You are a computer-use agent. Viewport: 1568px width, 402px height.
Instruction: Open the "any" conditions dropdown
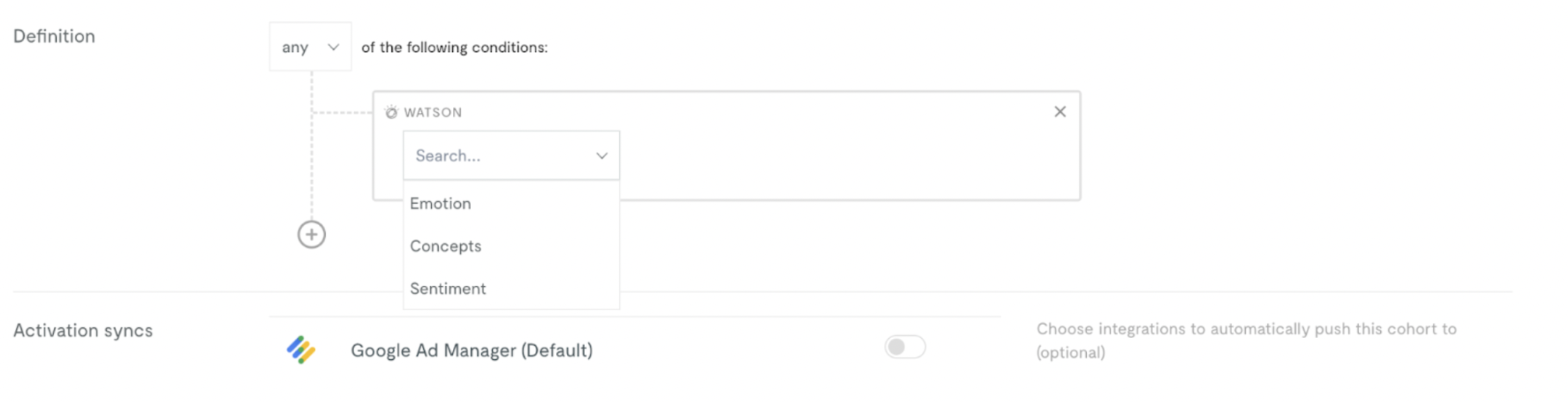310,47
